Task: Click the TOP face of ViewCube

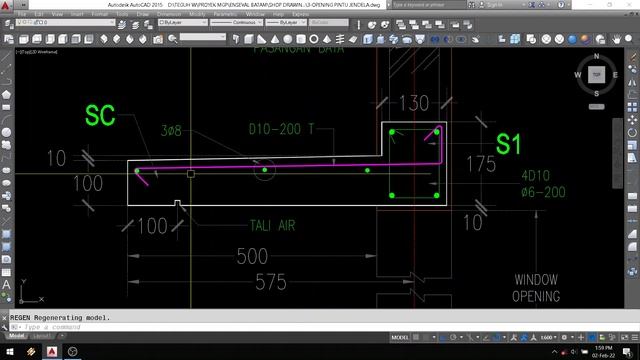Action: (596, 75)
